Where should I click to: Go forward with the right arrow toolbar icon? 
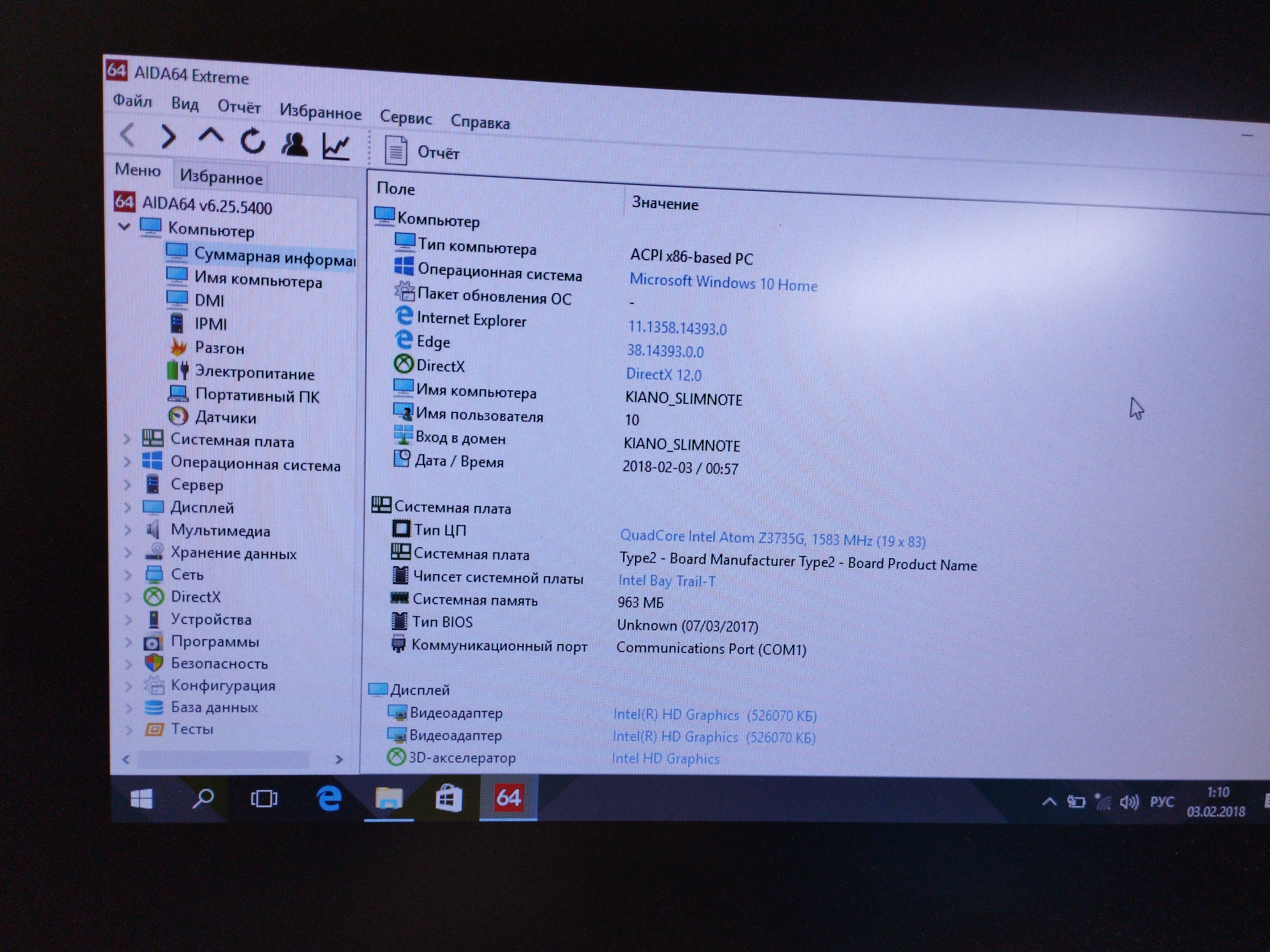[168, 137]
